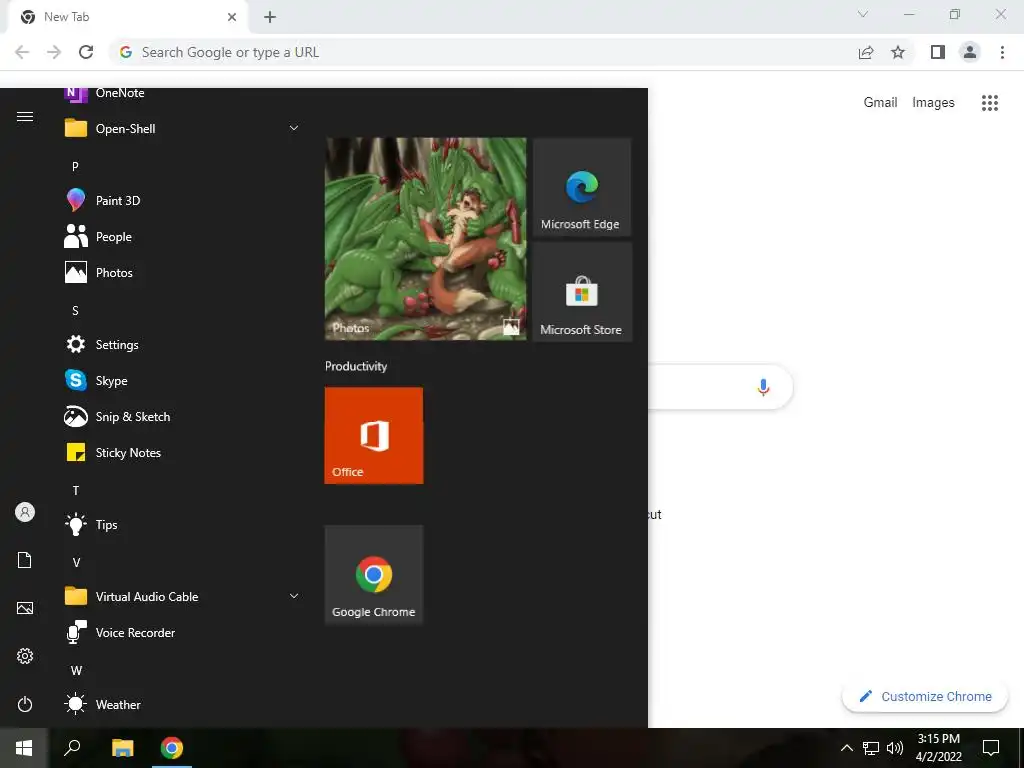Screen dimensions: 1024x768
Task: Open taskbar Search magnifier
Action: tap(72, 748)
